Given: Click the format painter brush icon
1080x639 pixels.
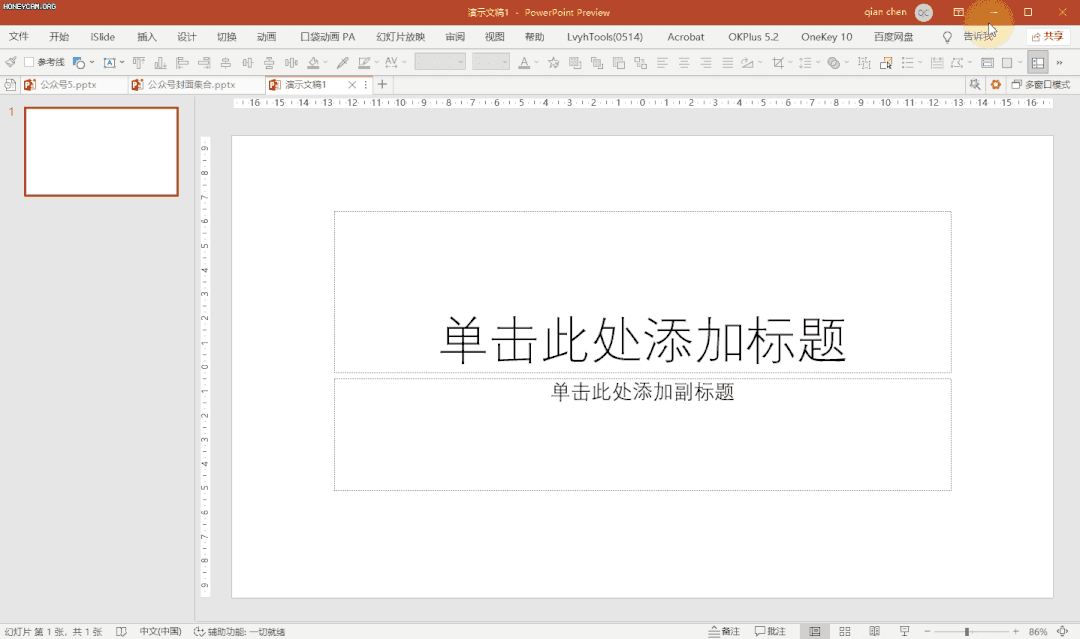Looking at the screenshot, I should 11,62.
